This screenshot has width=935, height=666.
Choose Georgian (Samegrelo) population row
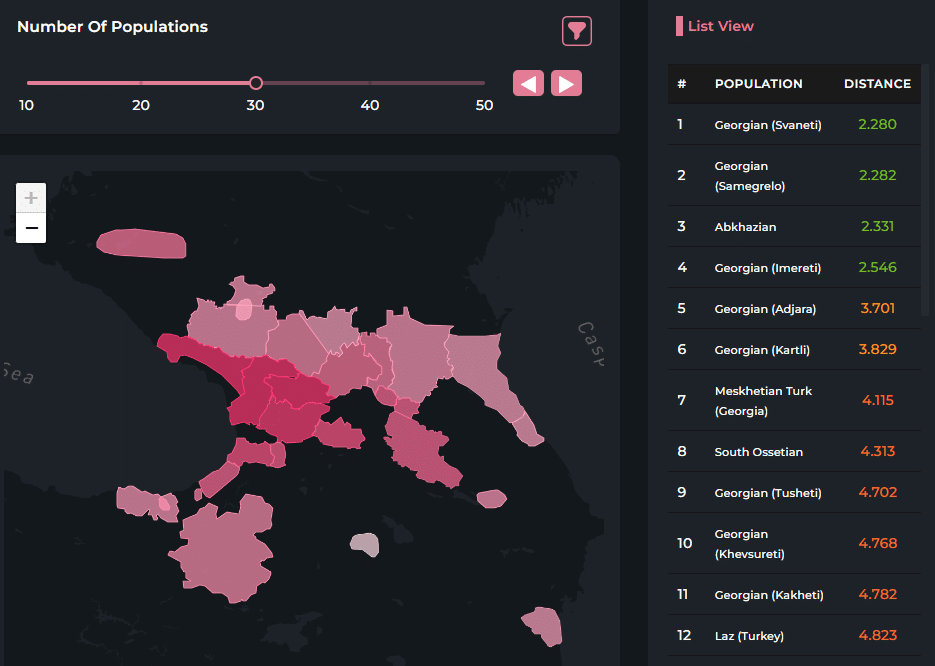click(750, 176)
